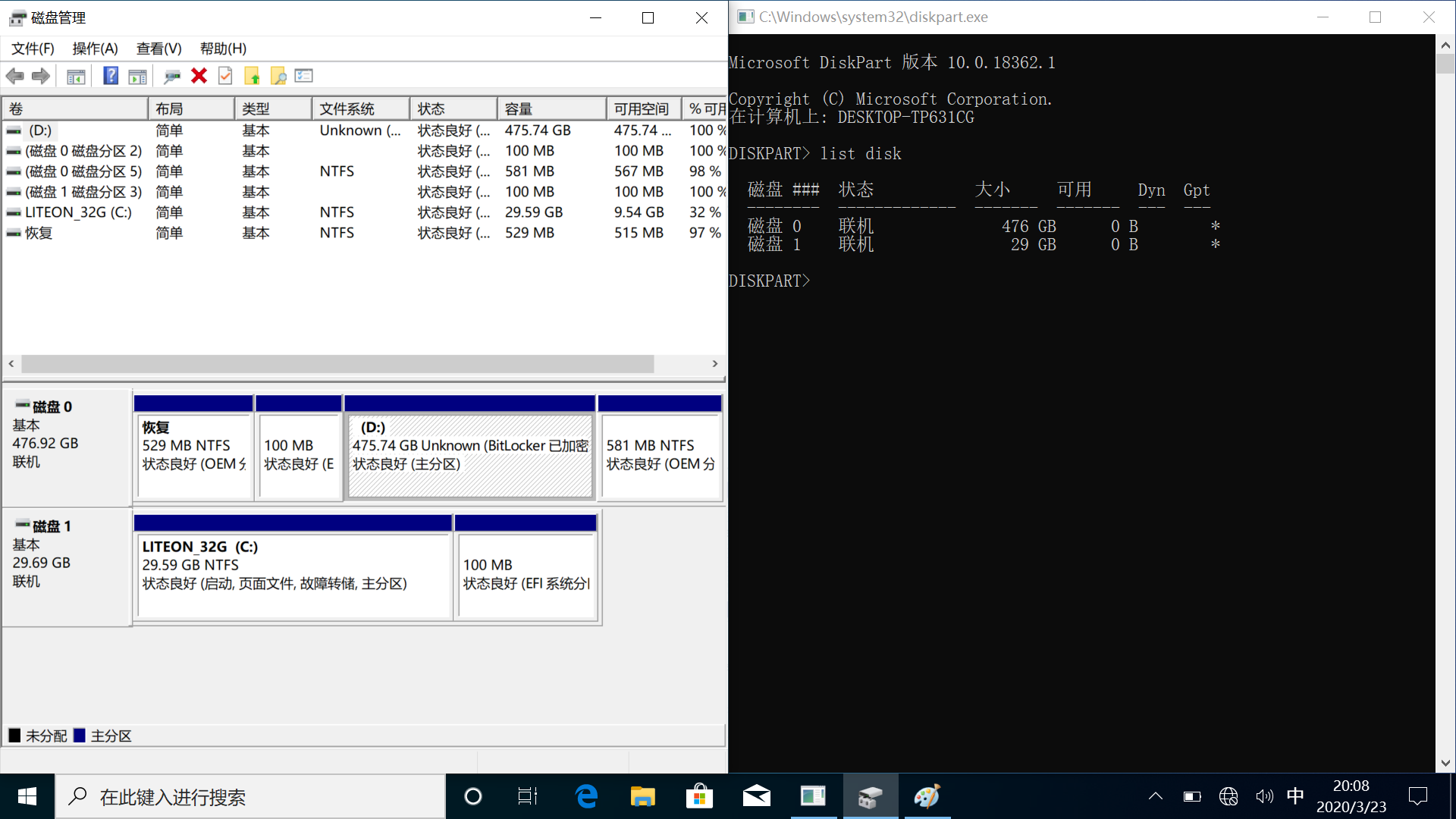Click the folder with magnifier search icon
The height and width of the screenshot is (819, 1456).
click(x=278, y=76)
